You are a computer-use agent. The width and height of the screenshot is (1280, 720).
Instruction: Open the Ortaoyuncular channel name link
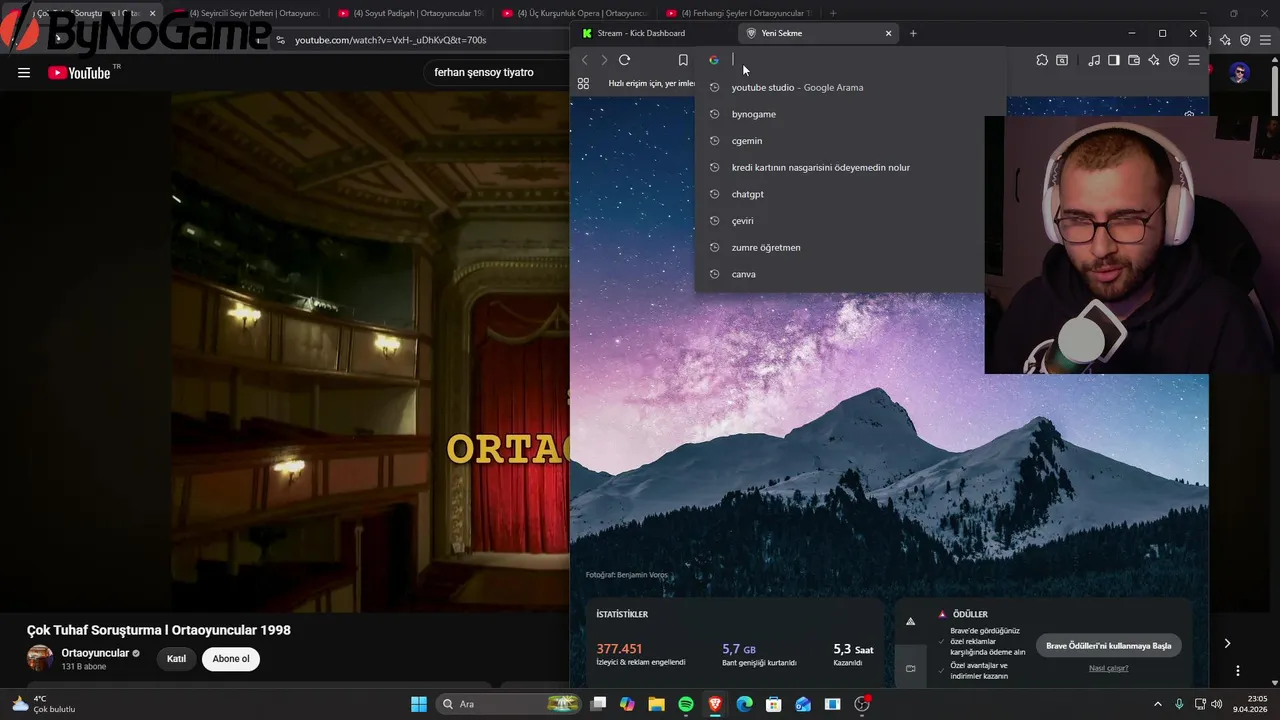[x=95, y=653]
